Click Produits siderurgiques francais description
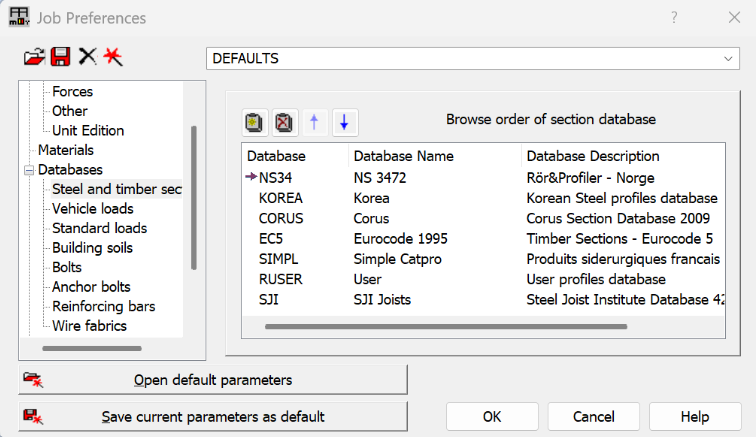The width and height of the screenshot is (756, 437). pyautogui.click(x=623, y=259)
